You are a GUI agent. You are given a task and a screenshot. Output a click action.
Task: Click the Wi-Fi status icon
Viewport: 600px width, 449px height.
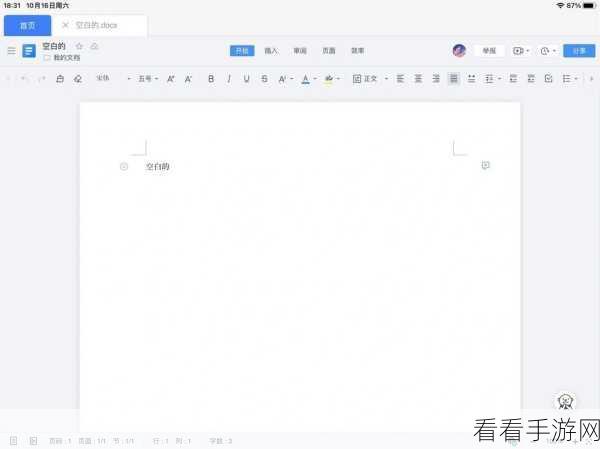pos(560,5)
